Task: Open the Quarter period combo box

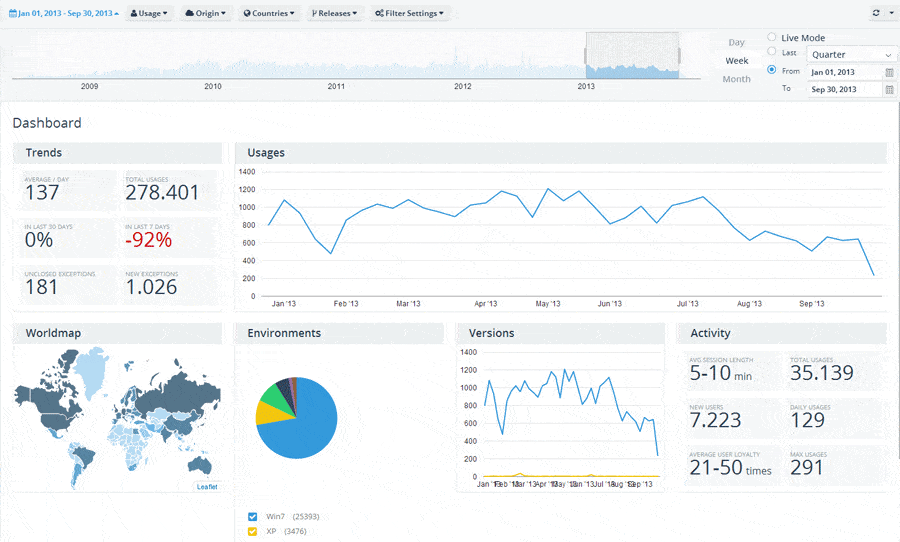Action: coord(851,55)
